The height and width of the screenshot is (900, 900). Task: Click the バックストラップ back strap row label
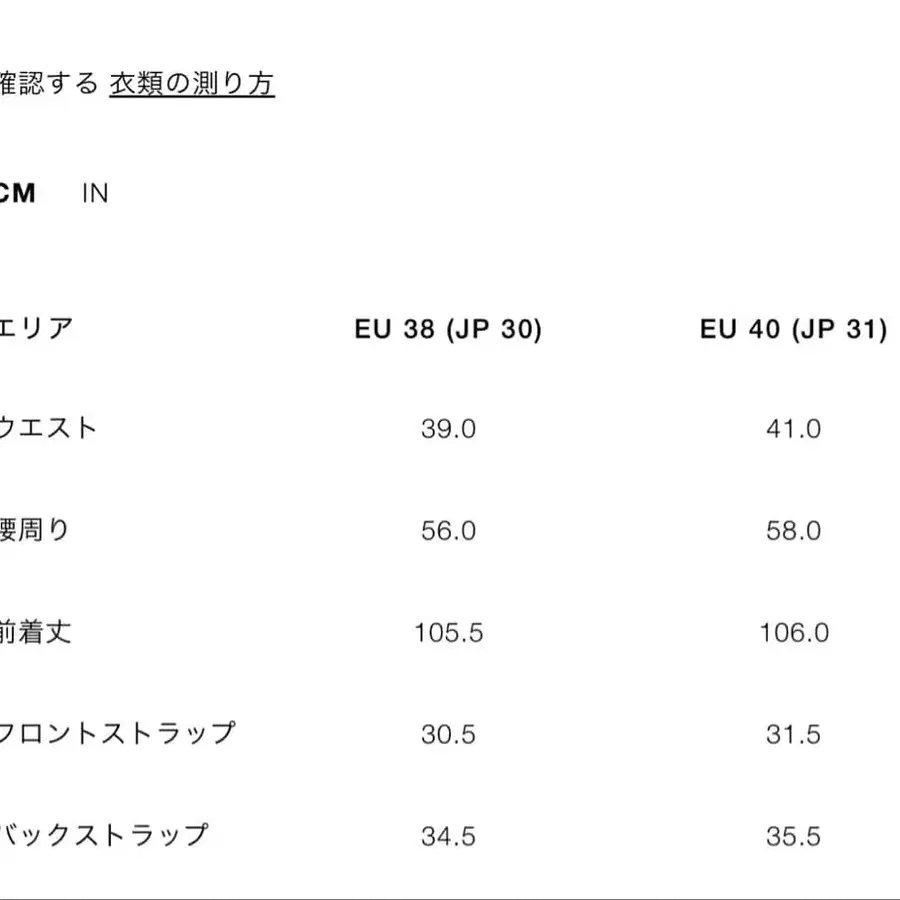(x=105, y=835)
